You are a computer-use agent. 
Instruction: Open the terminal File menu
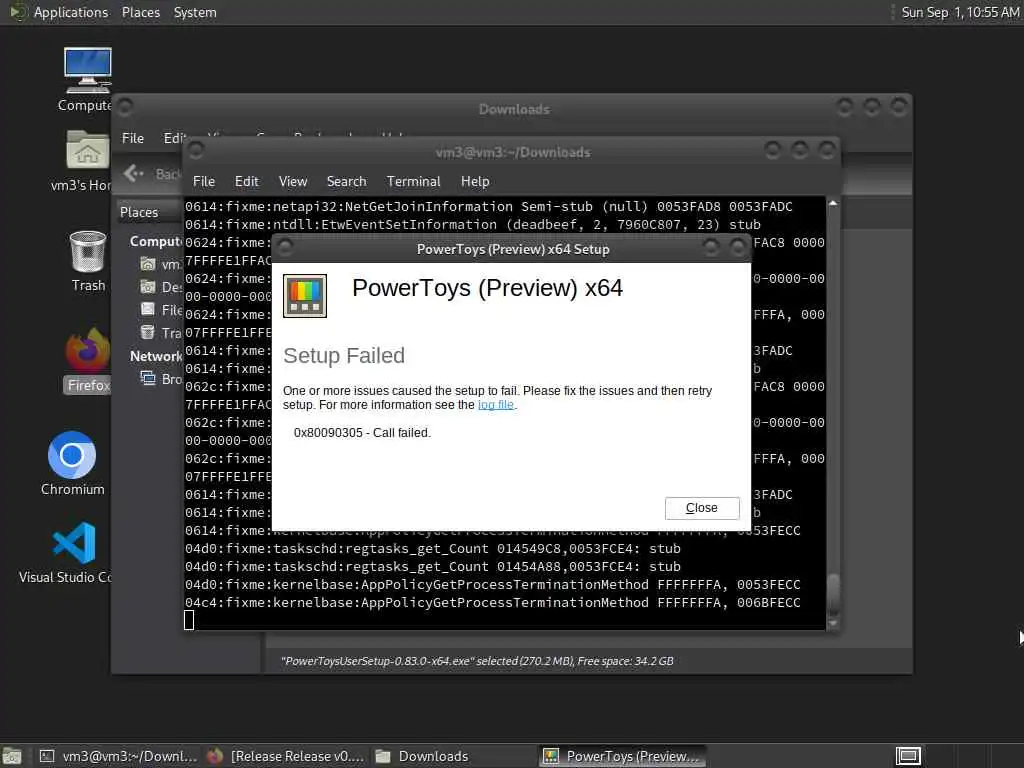point(204,182)
